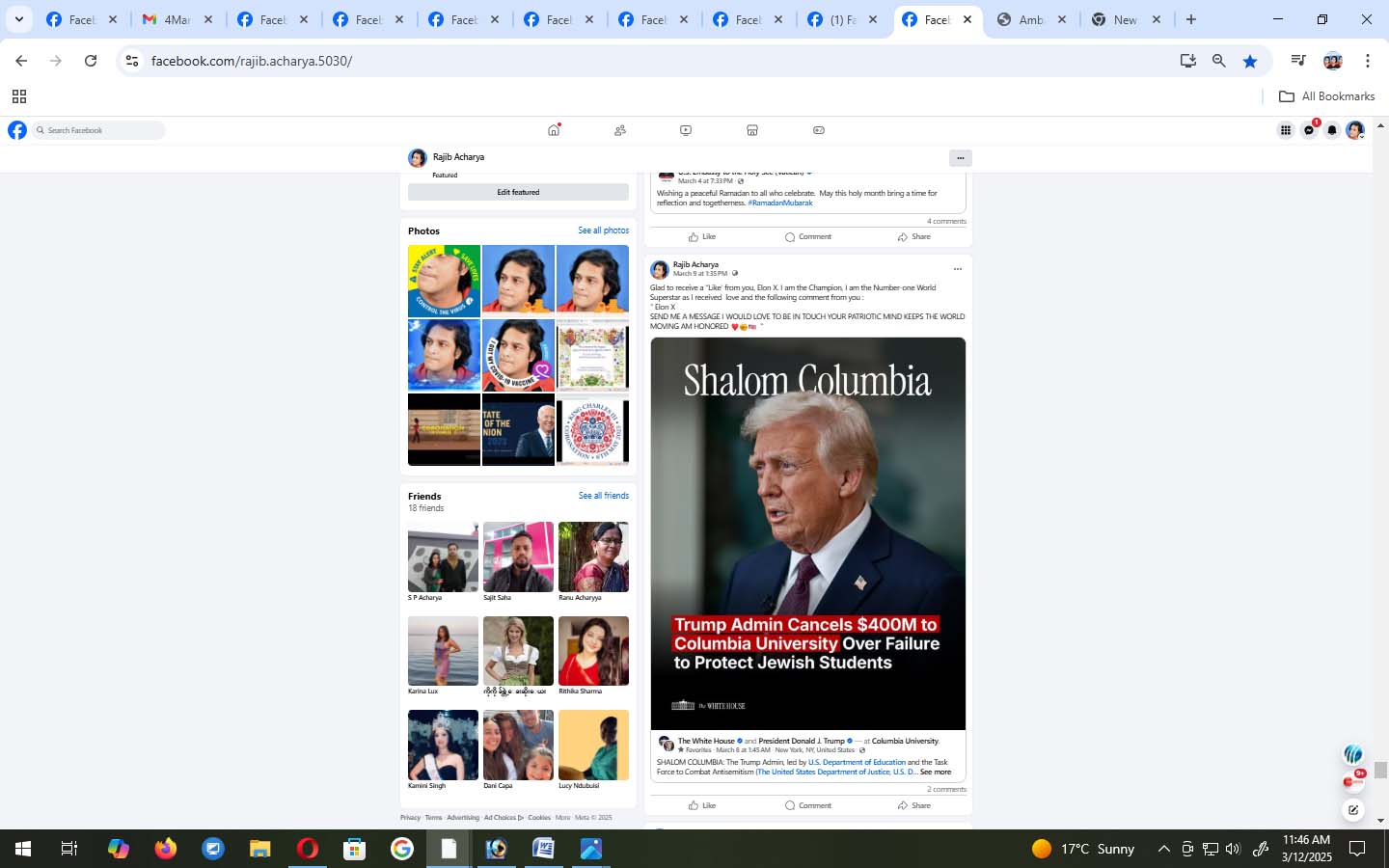Open the install app icon in address bar
This screenshot has width=1389, height=868.
click(1188, 61)
